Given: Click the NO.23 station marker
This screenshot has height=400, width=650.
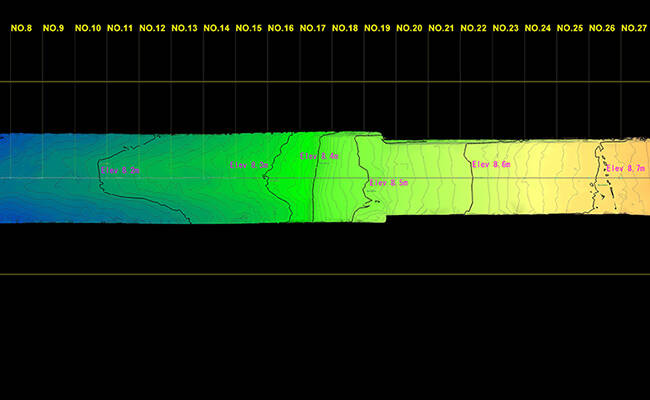Looking at the screenshot, I should (506, 29).
